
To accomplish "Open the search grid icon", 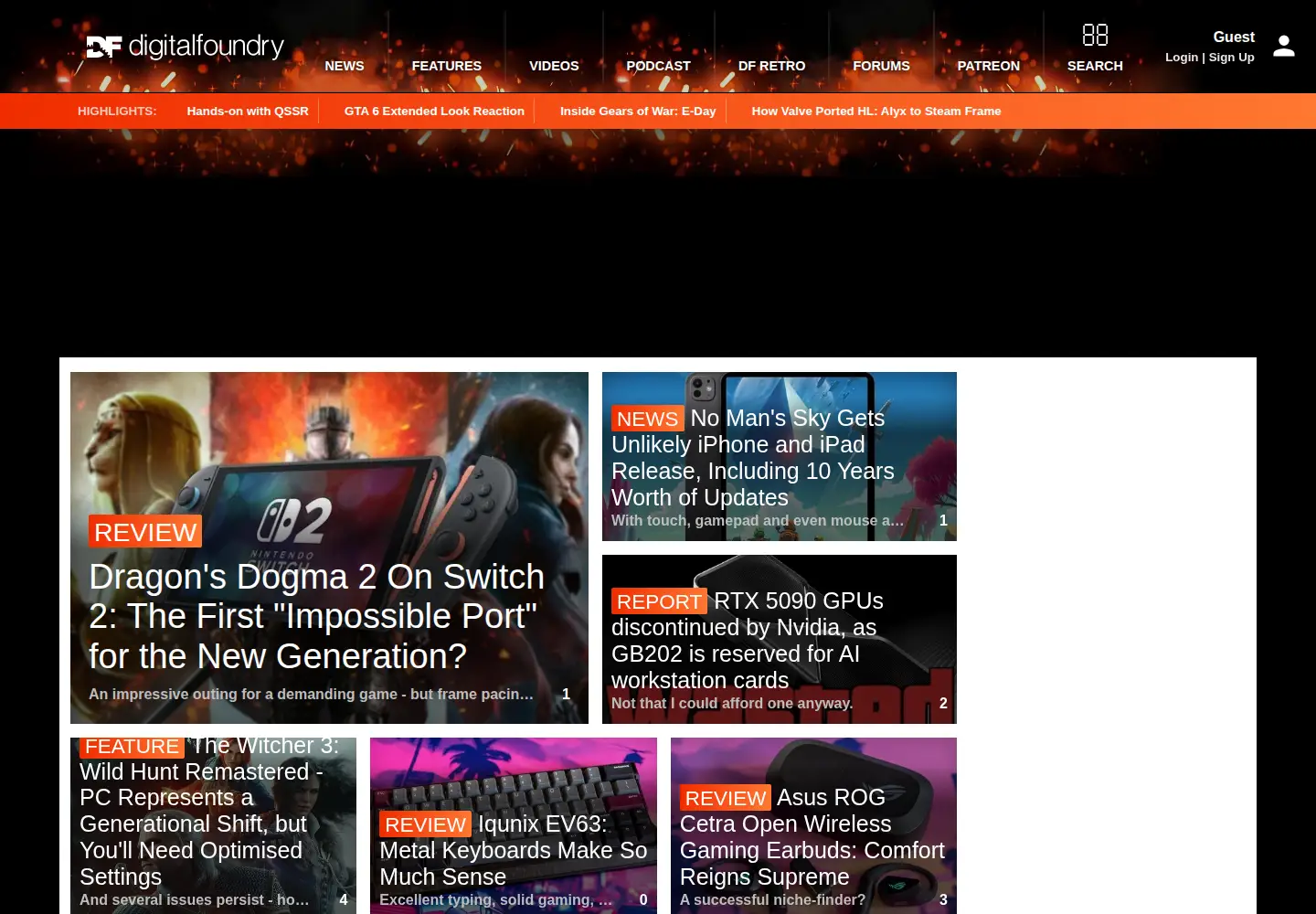I will (1095, 35).
